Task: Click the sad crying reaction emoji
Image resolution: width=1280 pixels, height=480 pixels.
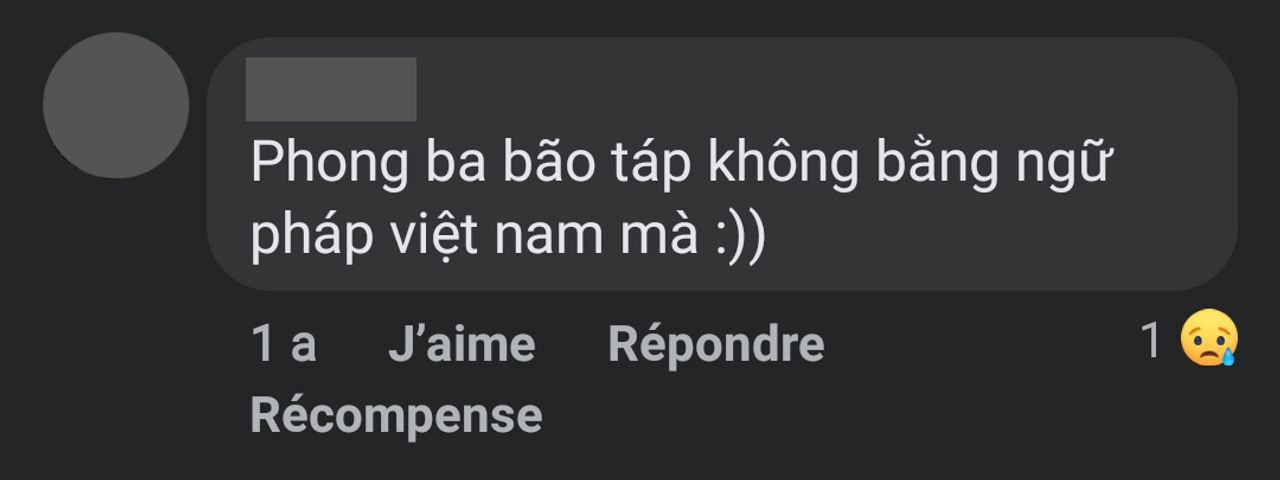Action: coord(1209,339)
